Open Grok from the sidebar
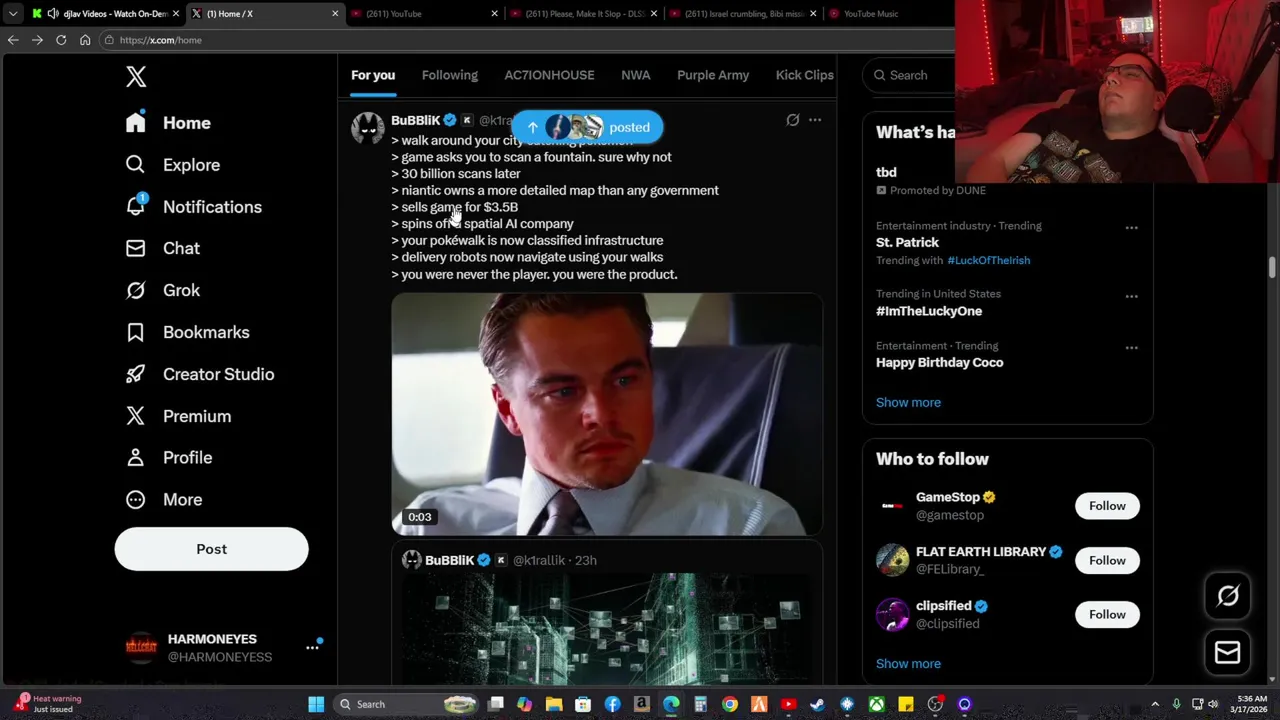The height and width of the screenshot is (720, 1280). pyautogui.click(x=162, y=290)
